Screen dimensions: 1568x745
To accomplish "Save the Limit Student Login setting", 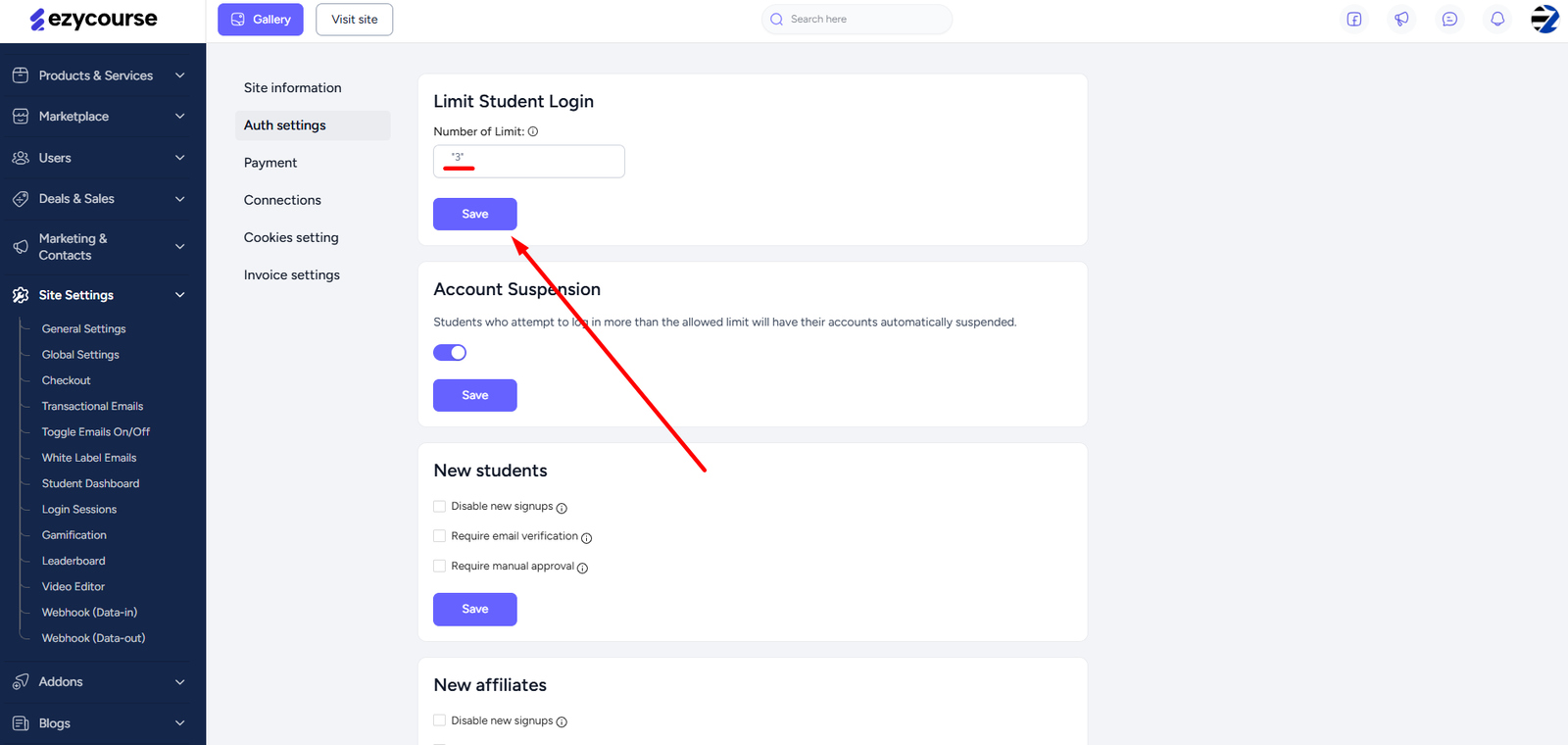I will pos(474,214).
